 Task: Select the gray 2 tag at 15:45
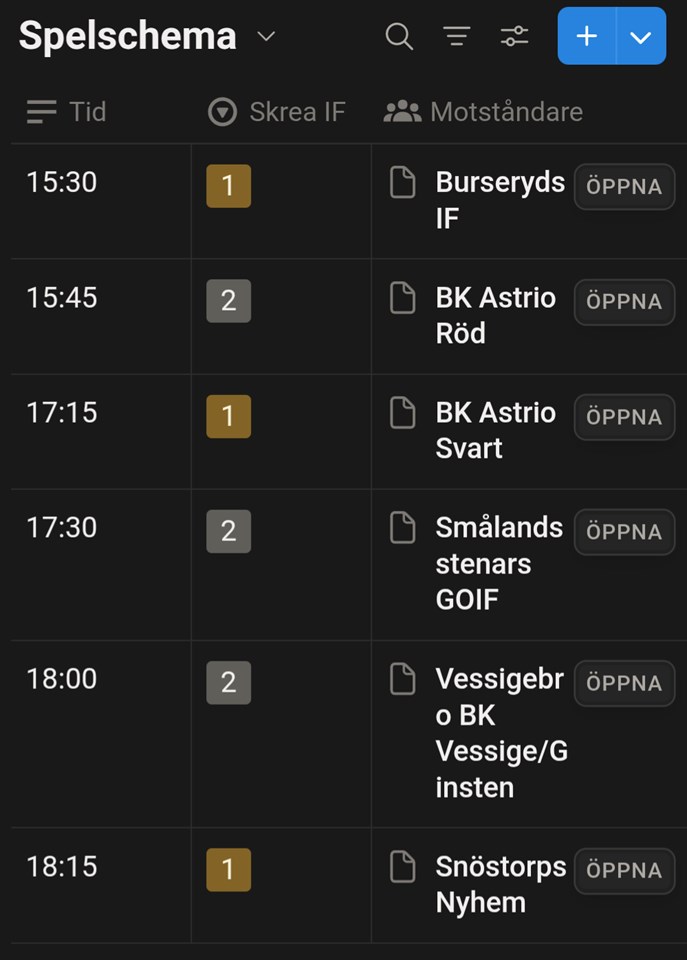tap(228, 301)
